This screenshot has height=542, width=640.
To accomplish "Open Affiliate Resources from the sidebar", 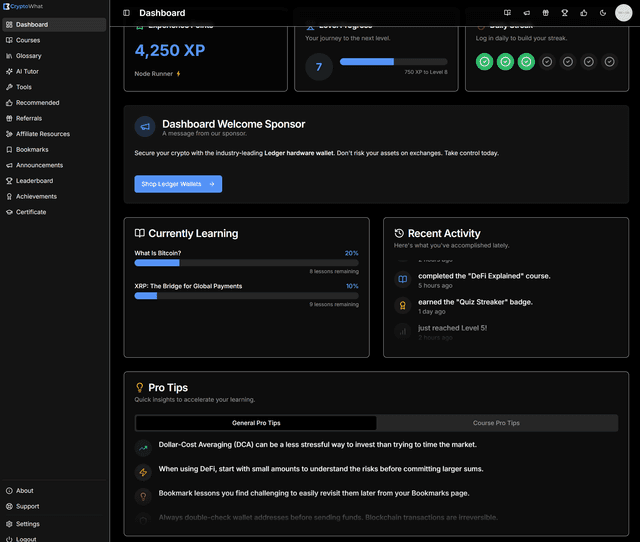I will tap(54, 134).
